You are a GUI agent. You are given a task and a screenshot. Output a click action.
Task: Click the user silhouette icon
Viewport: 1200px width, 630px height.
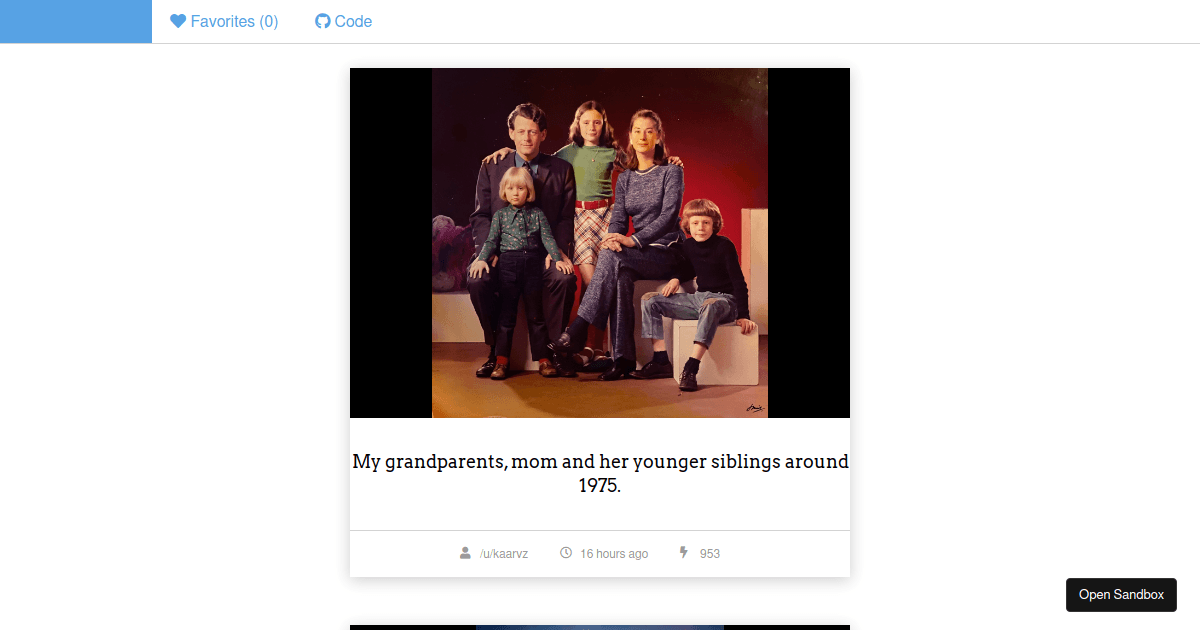(465, 553)
